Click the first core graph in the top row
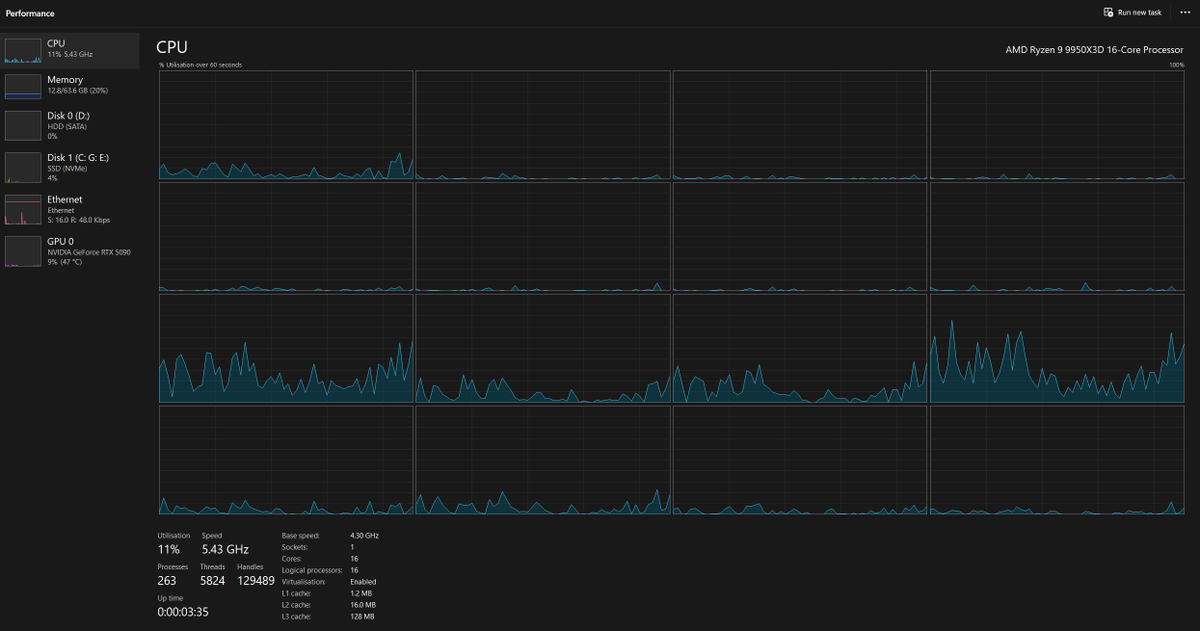 [x=286, y=125]
